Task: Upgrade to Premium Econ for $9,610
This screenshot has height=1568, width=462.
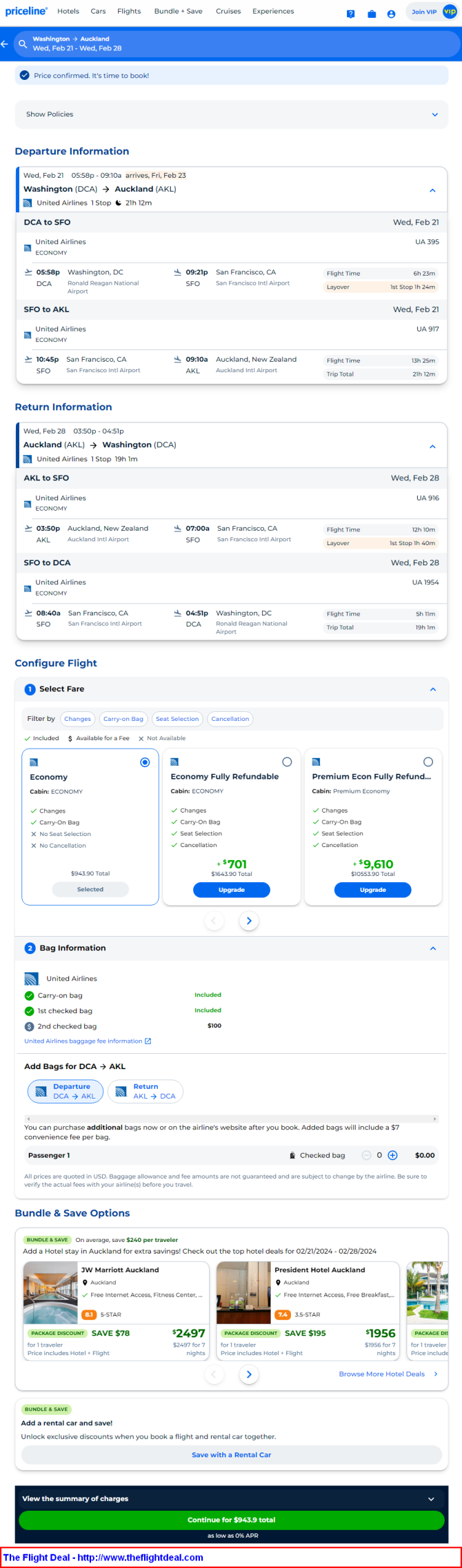Action: [x=373, y=890]
